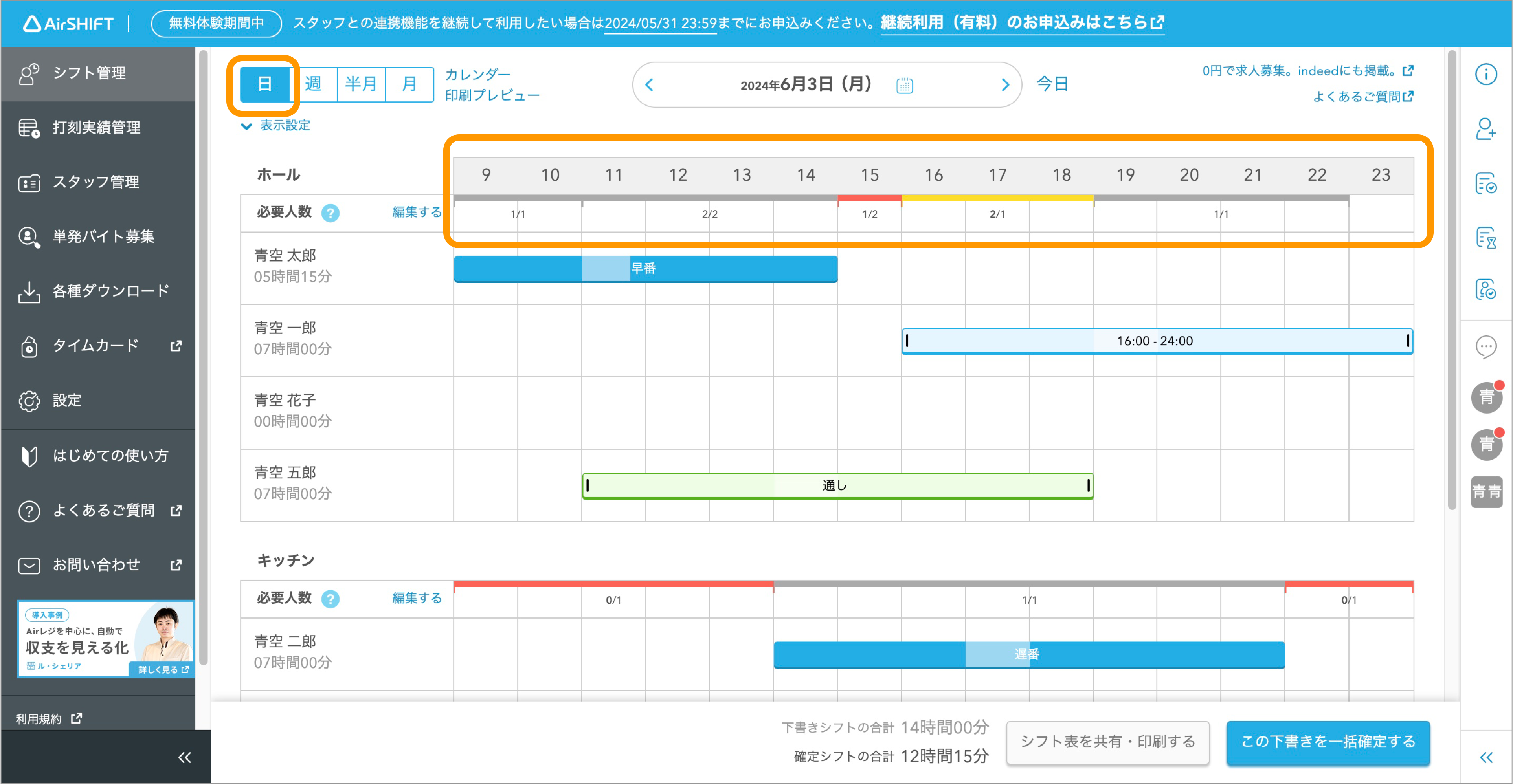Click help icon next to ホール 必要人数
The image size is (1513, 784).
(331, 213)
